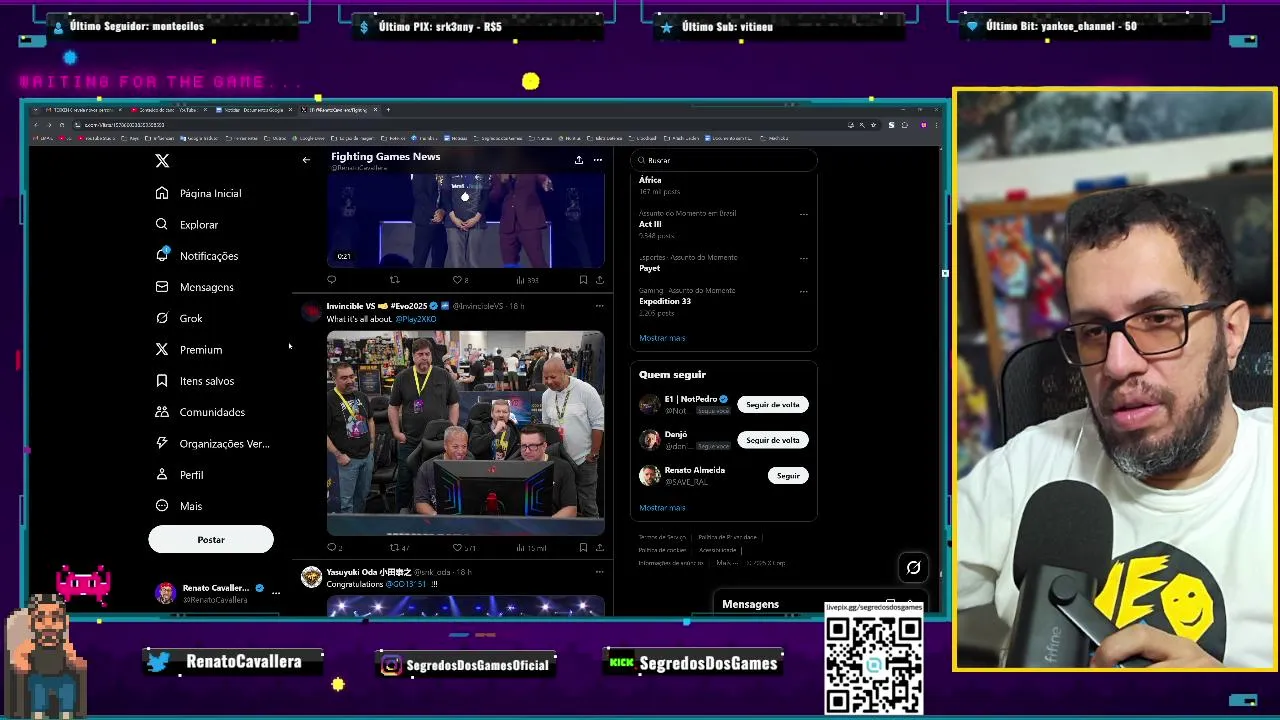
Task: Bookmark the Invincible VS post
Action: click(583, 548)
